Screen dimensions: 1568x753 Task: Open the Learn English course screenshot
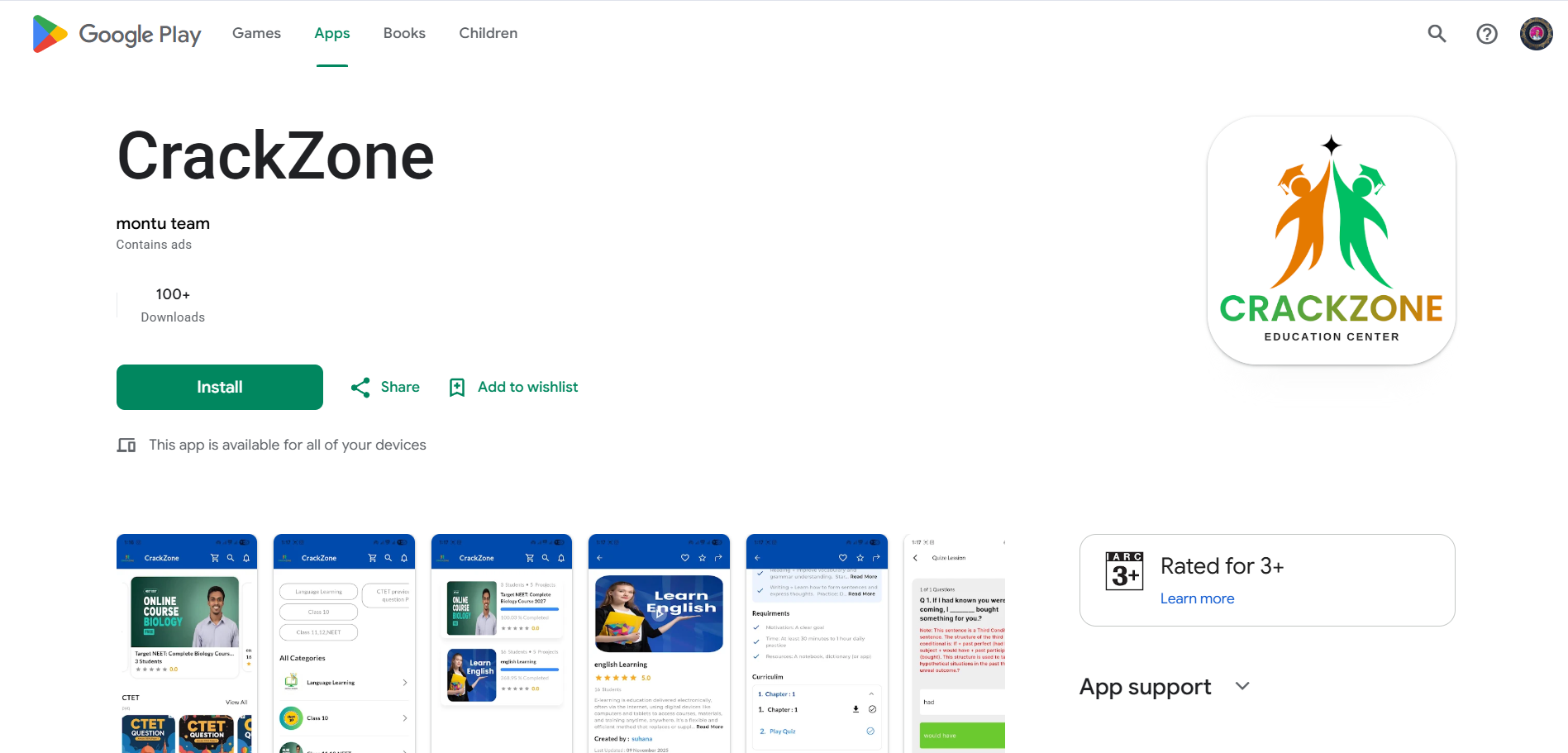[x=659, y=643]
